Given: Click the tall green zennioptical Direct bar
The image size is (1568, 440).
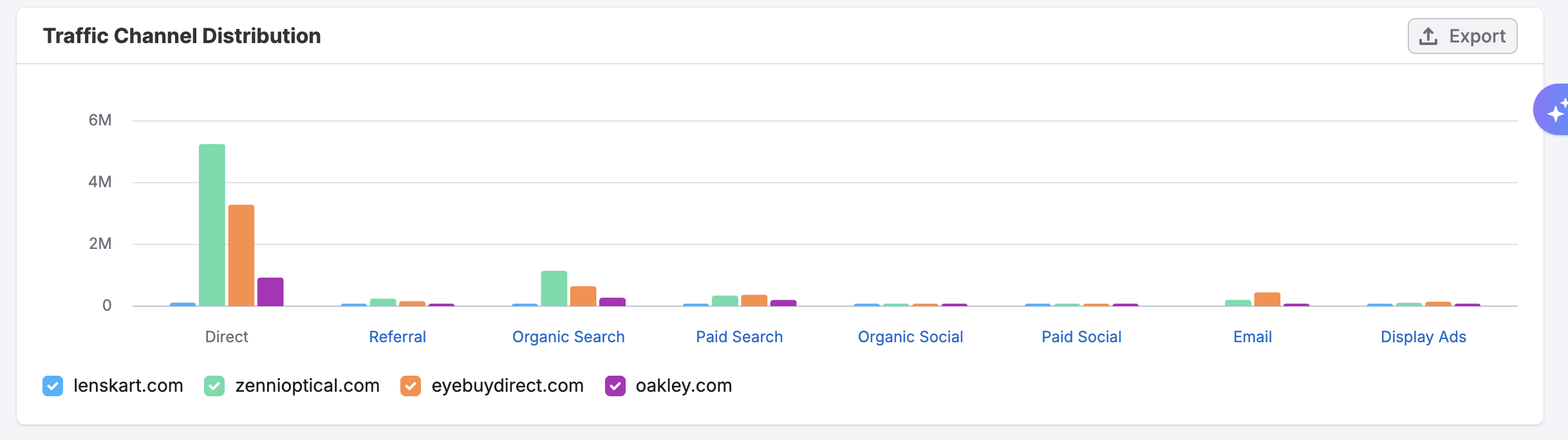Looking at the screenshot, I should [212, 225].
